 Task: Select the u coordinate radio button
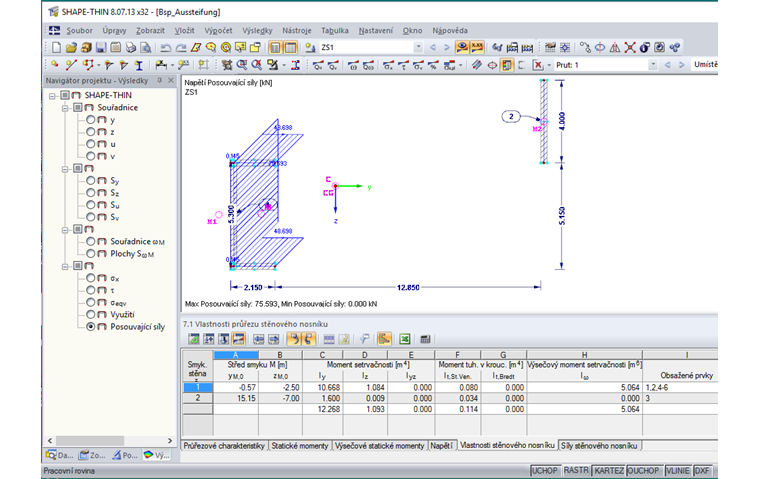pyautogui.click(x=91, y=144)
